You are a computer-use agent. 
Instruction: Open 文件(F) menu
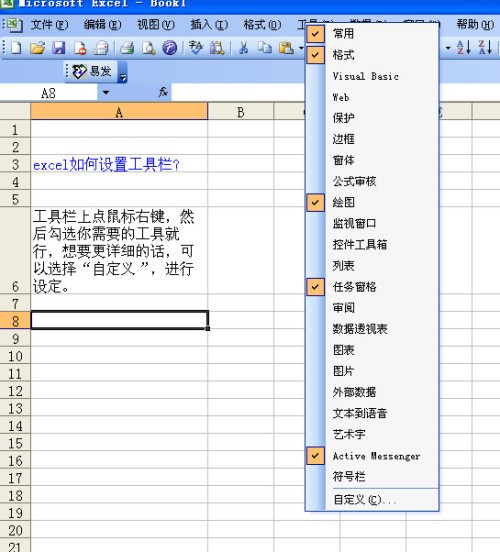coord(49,25)
